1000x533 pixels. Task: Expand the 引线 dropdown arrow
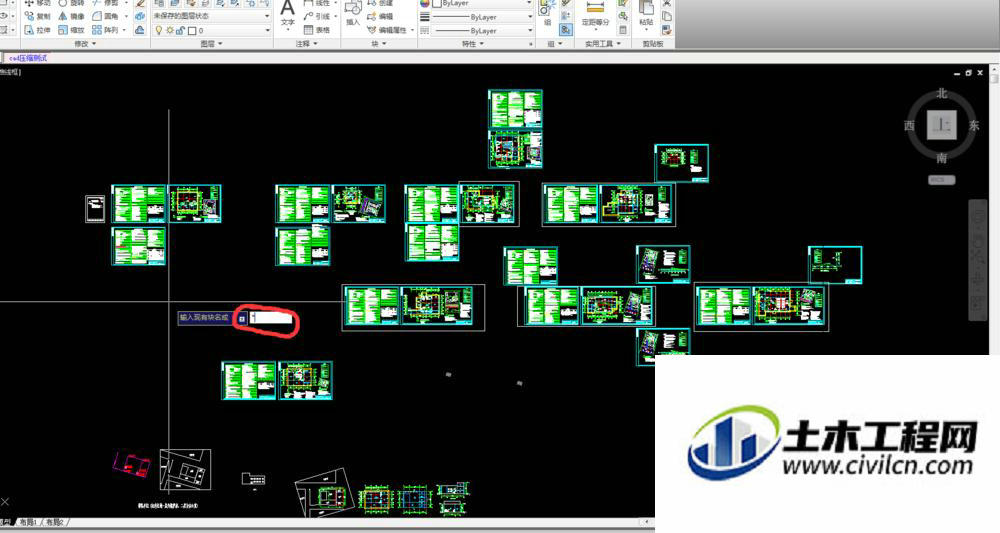[x=335, y=16]
